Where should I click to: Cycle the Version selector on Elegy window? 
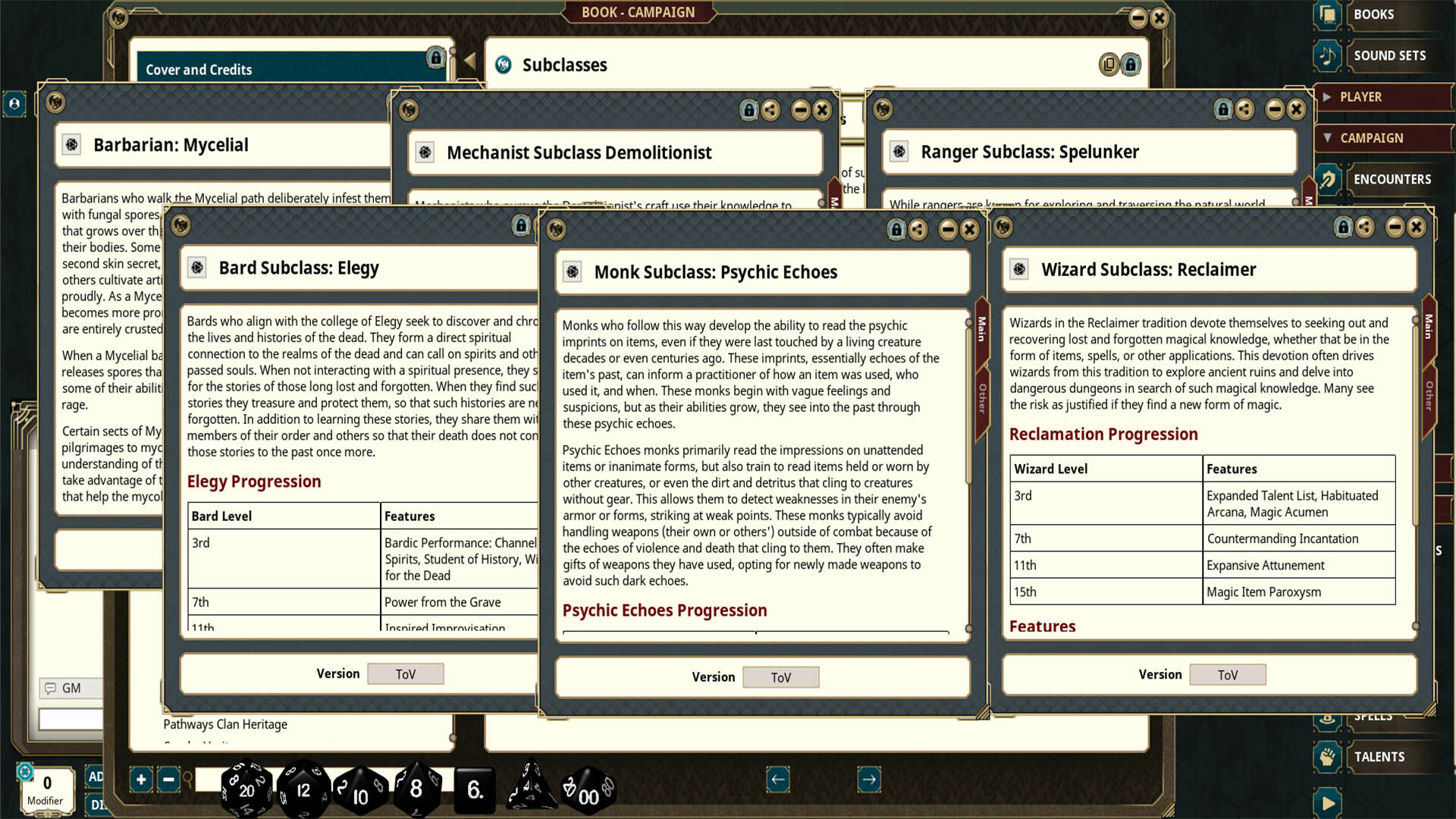click(406, 673)
